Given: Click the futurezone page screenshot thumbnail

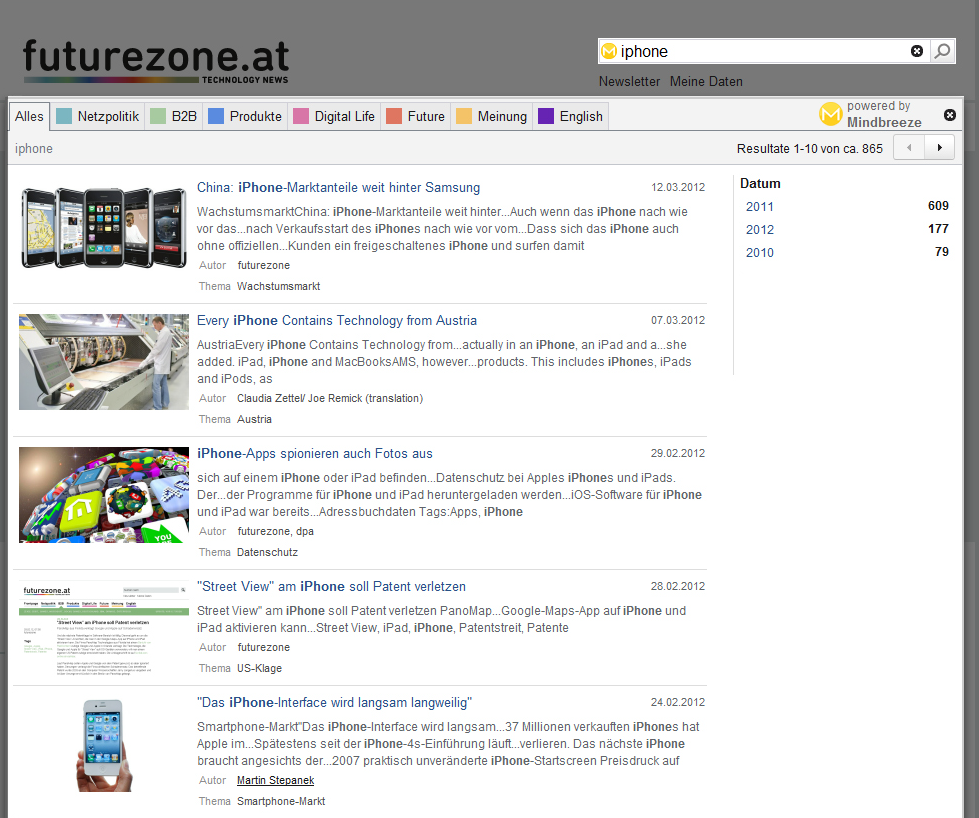Looking at the screenshot, I should point(104,628).
